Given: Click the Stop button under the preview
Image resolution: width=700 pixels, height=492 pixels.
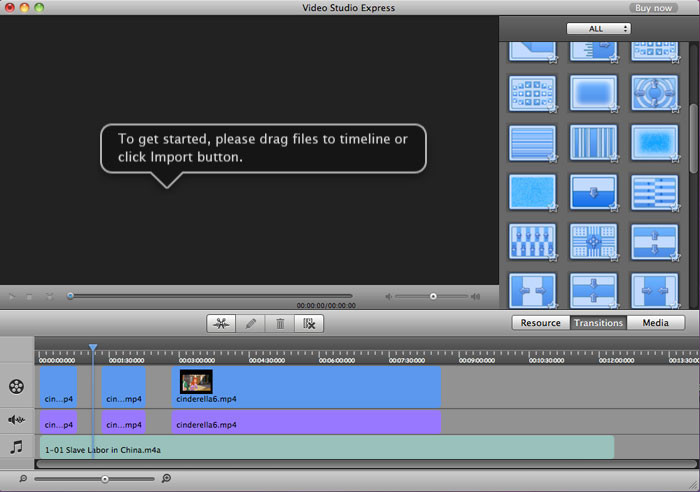Looking at the screenshot, I should coord(29,296).
